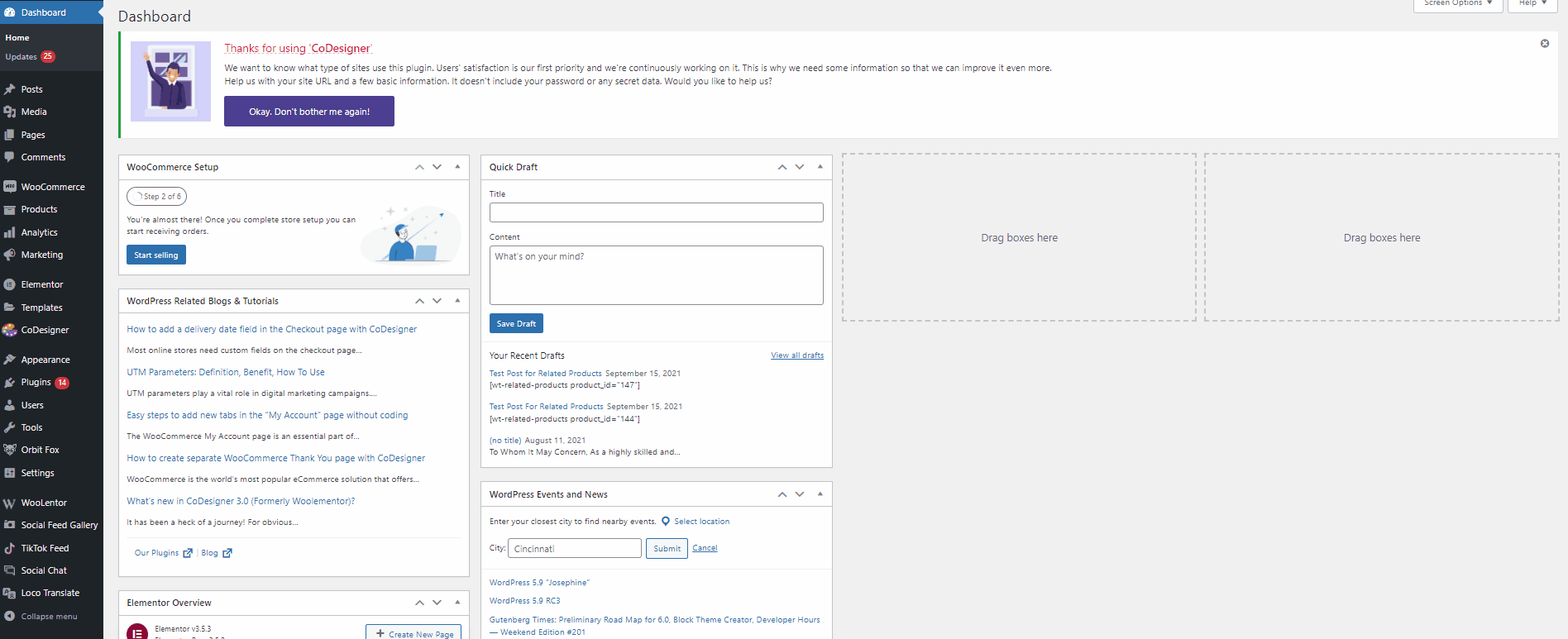
Task: Move WooCommerce Setup box down
Action: coord(437,167)
